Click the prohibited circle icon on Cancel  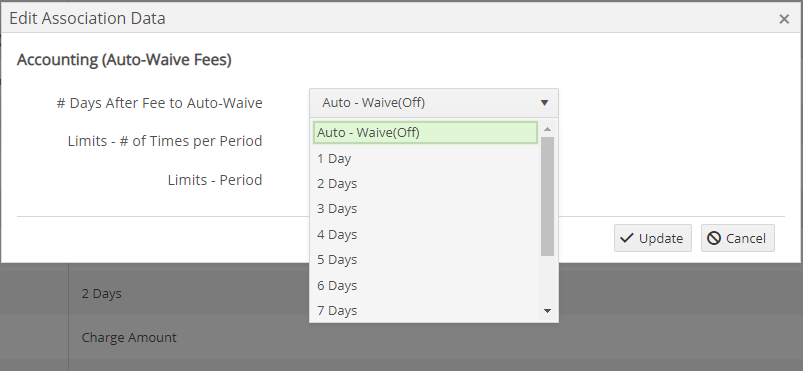[714, 238]
